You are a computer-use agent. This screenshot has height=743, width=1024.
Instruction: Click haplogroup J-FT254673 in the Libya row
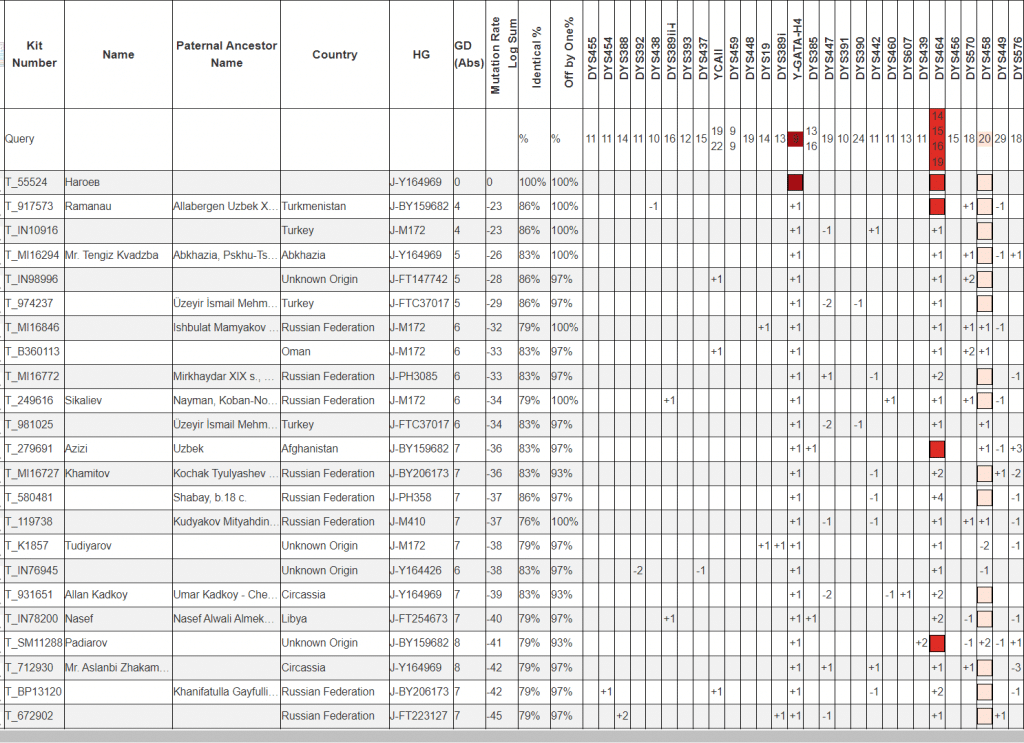420,619
